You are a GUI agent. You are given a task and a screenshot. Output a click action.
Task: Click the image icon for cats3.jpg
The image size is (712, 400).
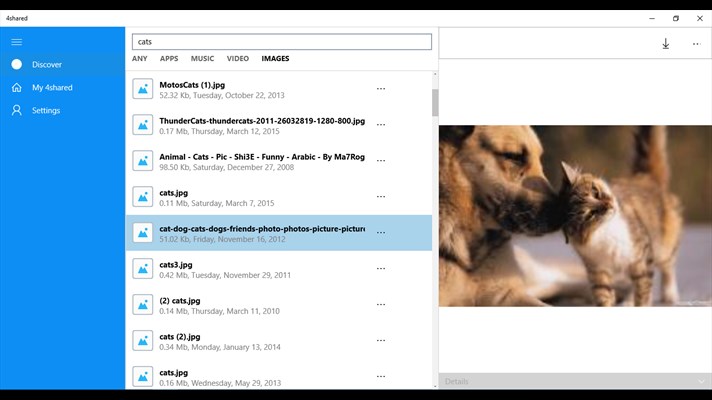[x=143, y=269]
